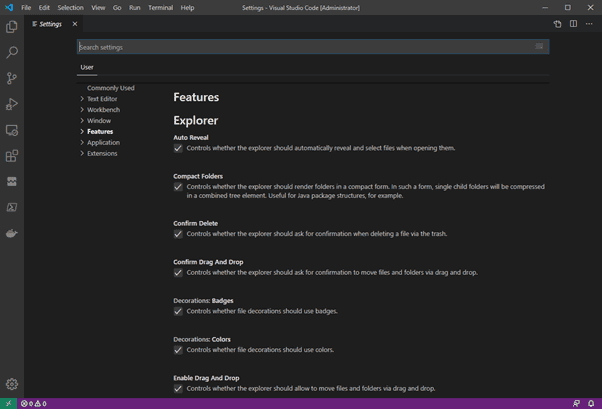Open Settings (JSON) from editor title icon
Image resolution: width=602 pixels, height=409 pixels.
tap(557, 24)
